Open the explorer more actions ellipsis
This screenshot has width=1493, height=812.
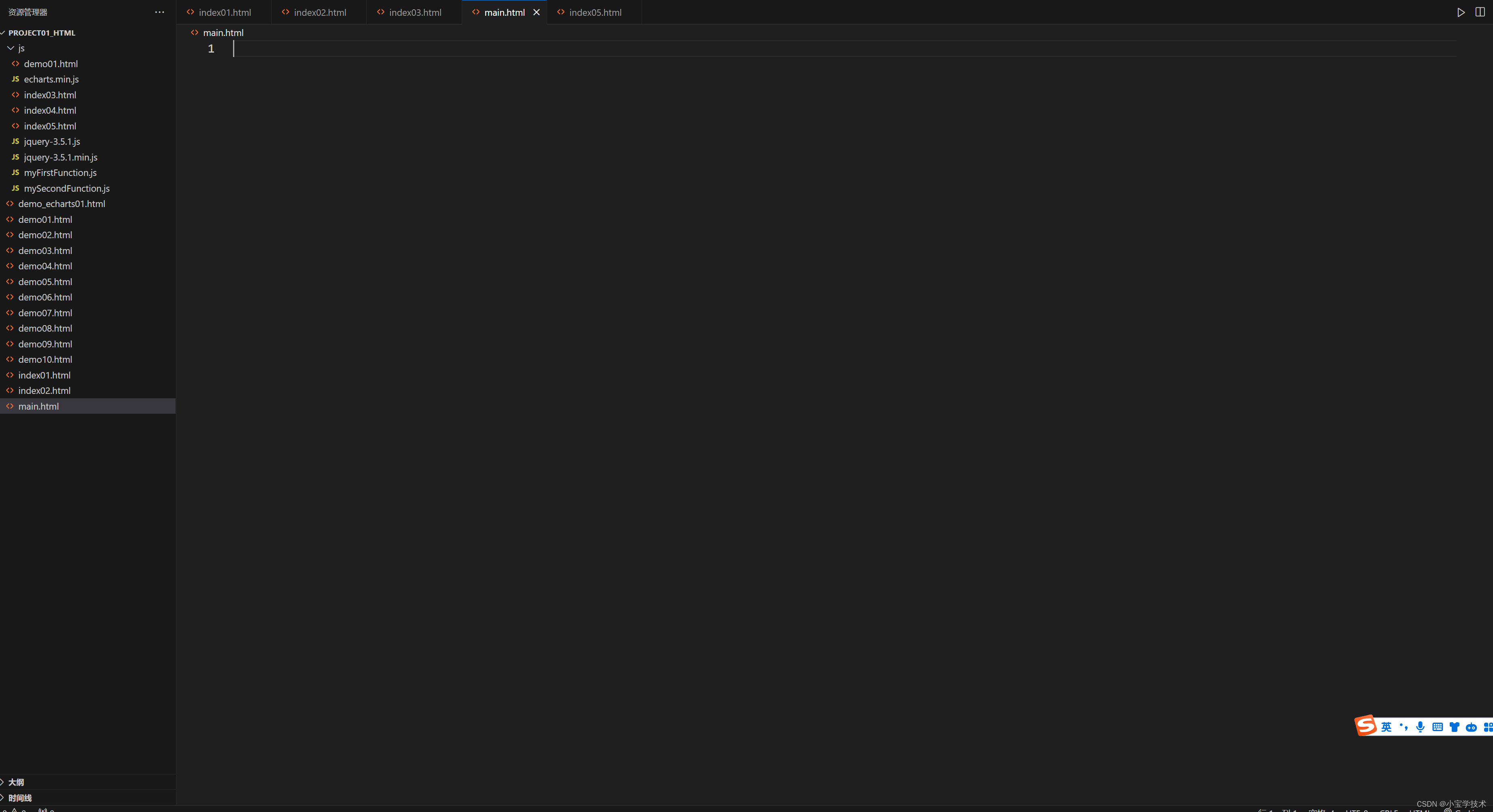159,12
